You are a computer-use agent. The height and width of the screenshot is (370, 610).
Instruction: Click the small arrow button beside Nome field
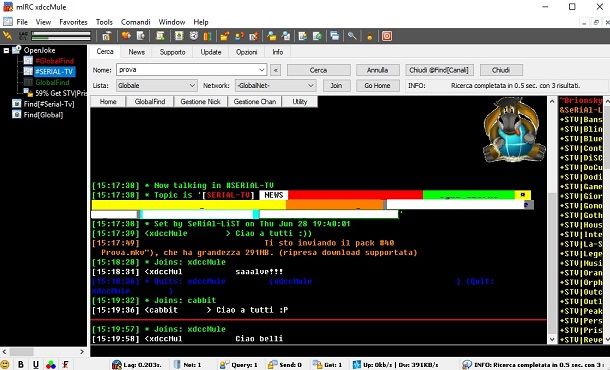(x=275, y=70)
